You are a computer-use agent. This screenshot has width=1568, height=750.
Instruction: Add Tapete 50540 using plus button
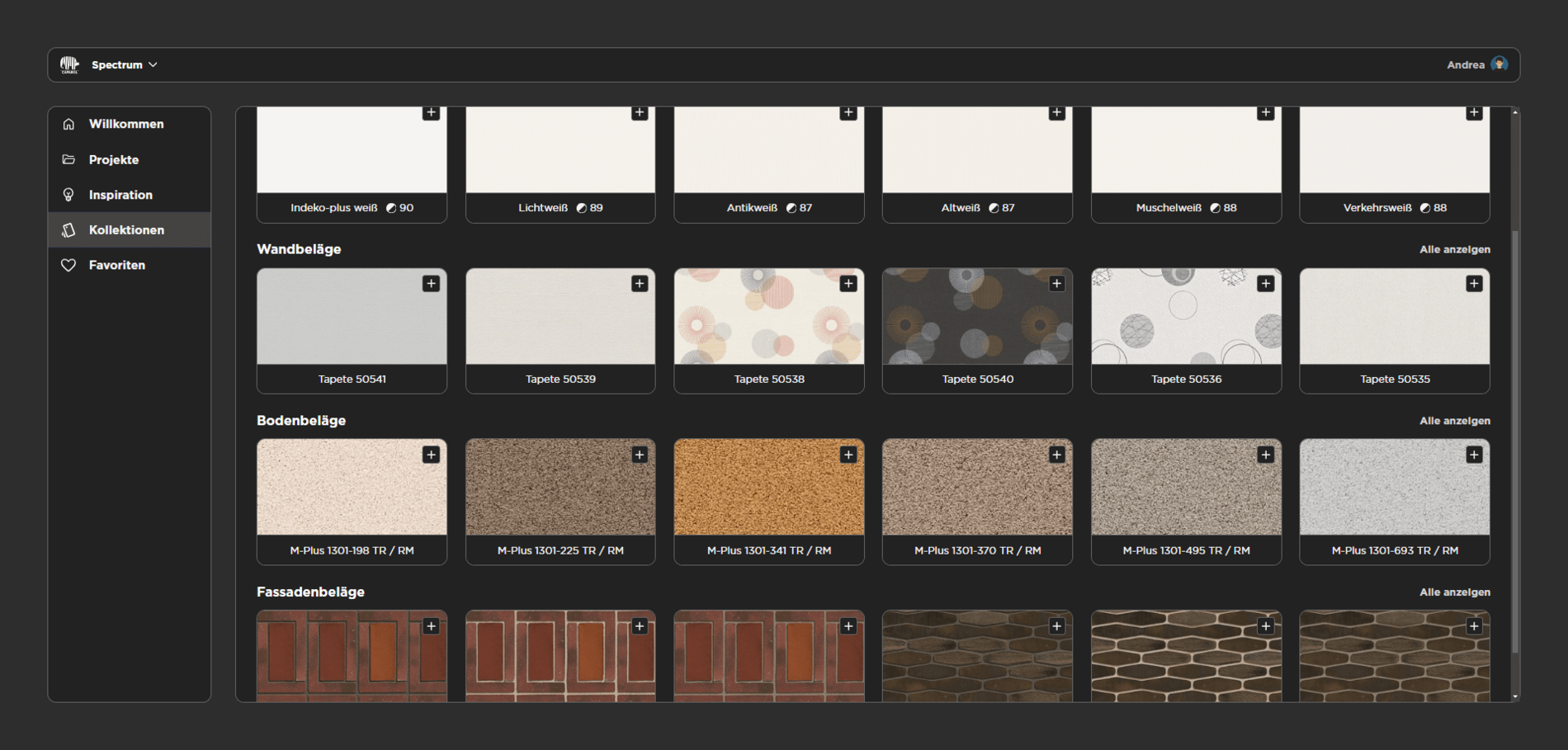[1056, 284]
